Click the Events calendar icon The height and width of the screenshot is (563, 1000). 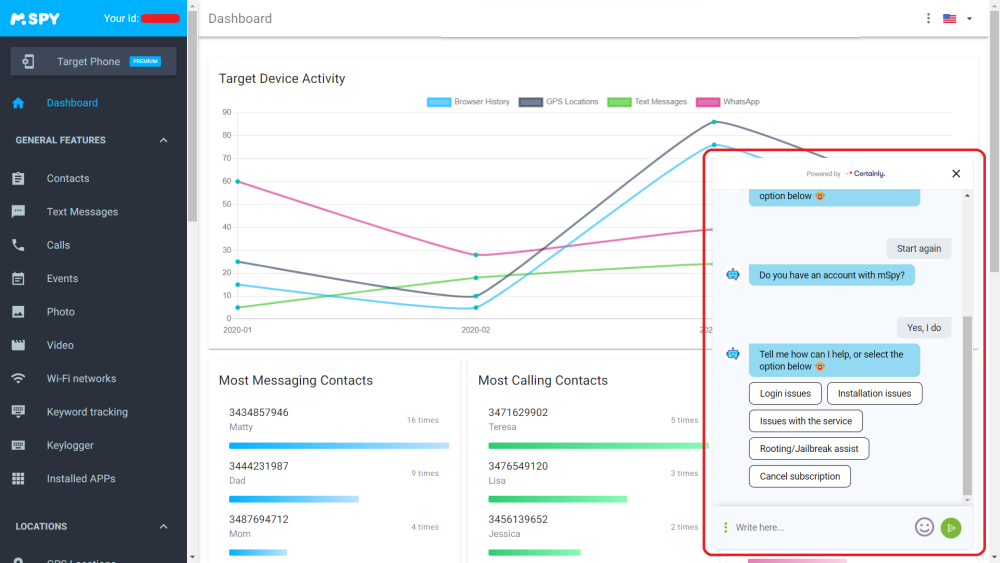point(18,279)
